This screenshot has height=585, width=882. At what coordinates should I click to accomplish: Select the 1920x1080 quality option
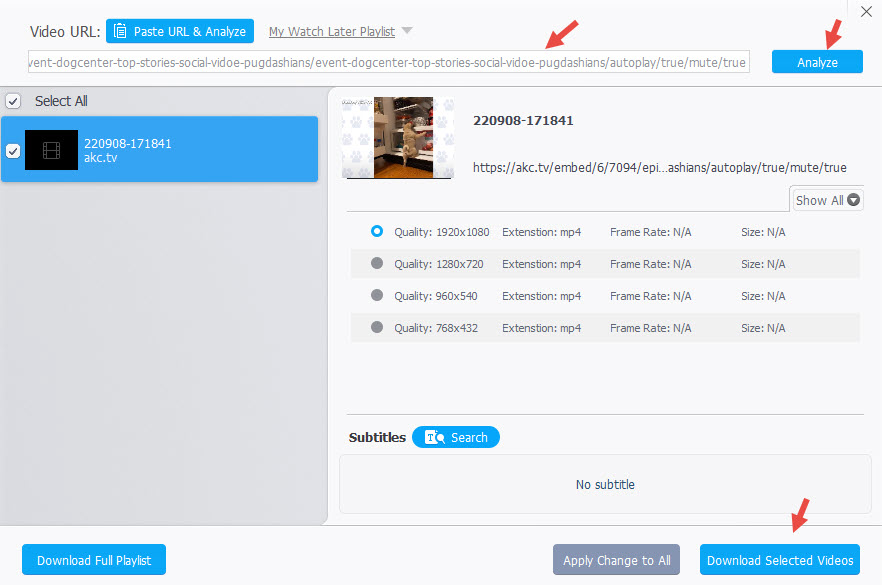point(377,231)
